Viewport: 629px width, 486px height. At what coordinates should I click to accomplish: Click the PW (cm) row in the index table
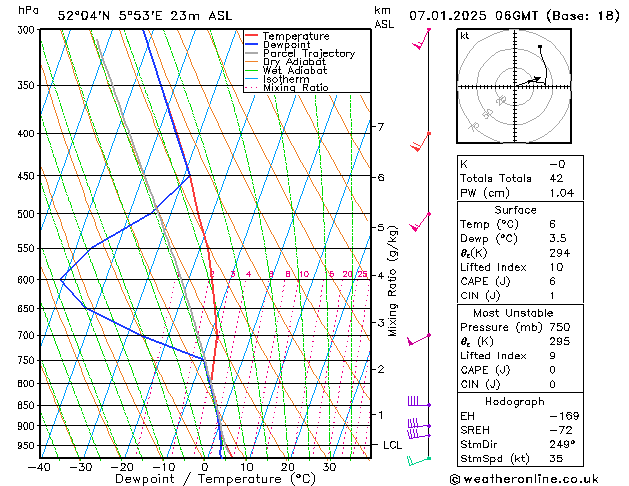520,193
